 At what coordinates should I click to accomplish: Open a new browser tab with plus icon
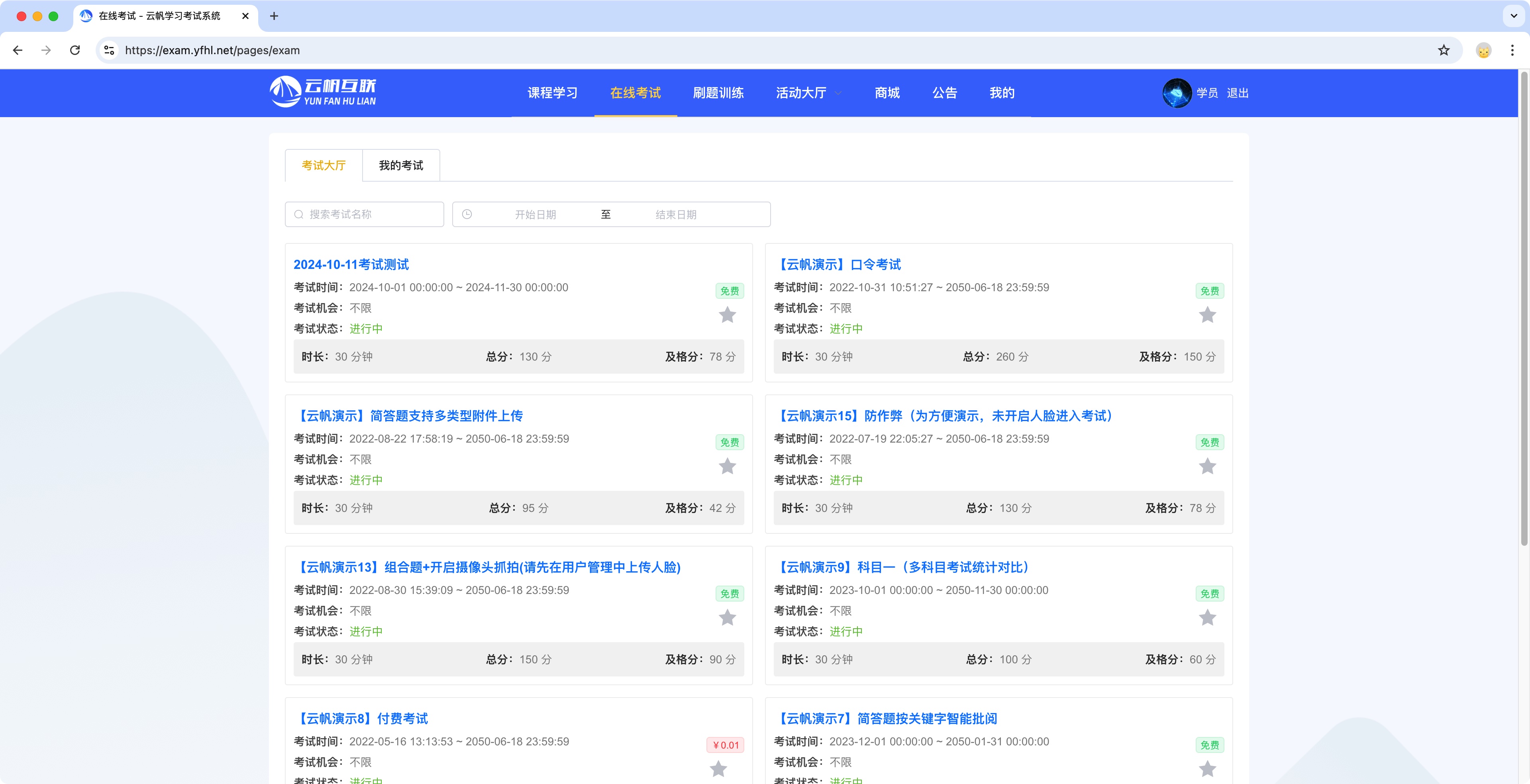tap(274, 16)
